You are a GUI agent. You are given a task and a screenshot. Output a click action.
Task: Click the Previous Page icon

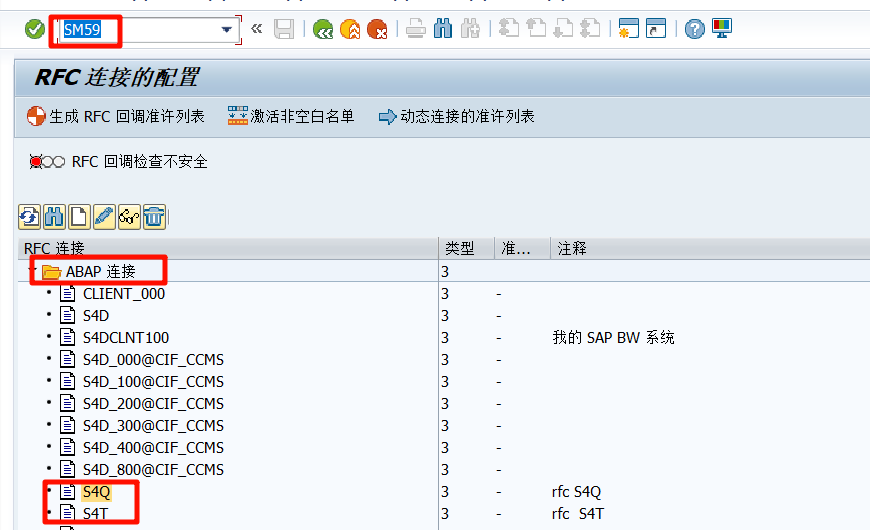click(x=536, y=29)
